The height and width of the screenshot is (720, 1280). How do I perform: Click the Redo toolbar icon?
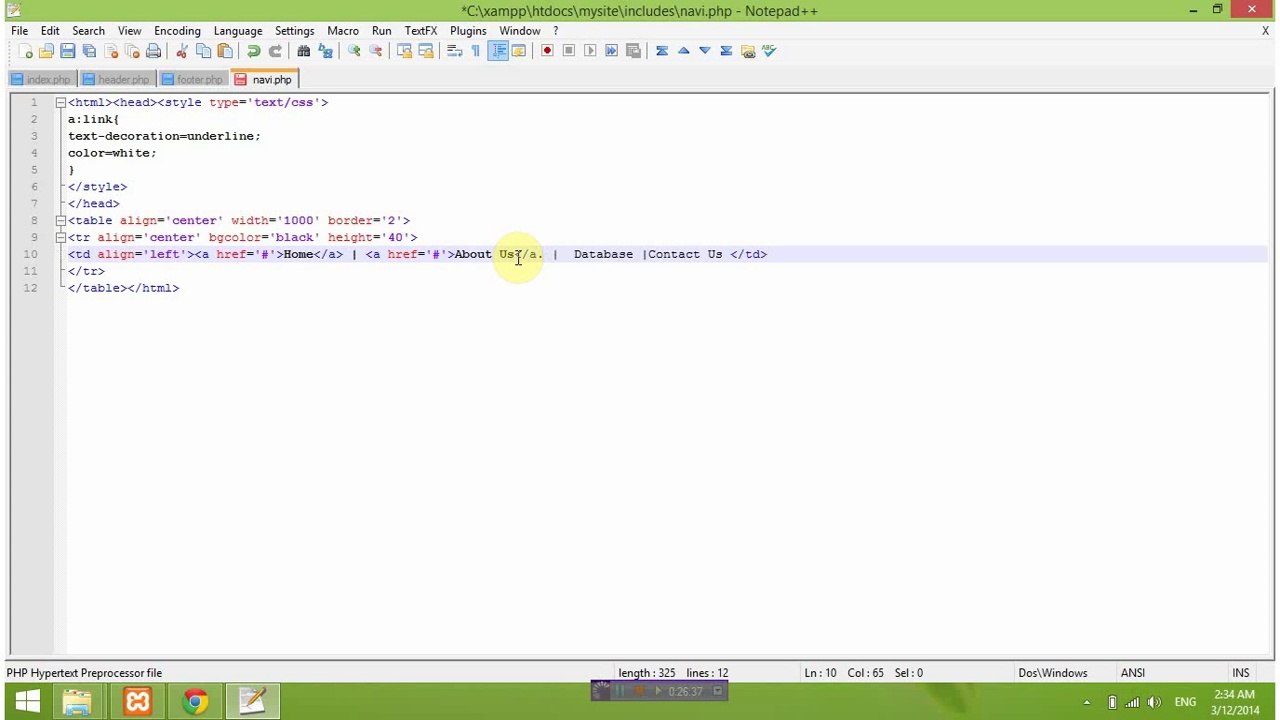pyautogui.click(x=275, y=51)
